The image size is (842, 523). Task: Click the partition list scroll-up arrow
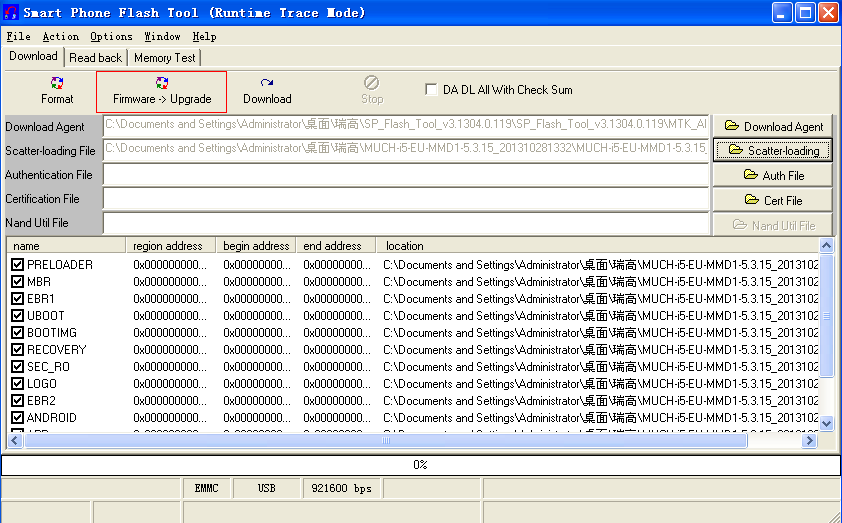(826, 245)
